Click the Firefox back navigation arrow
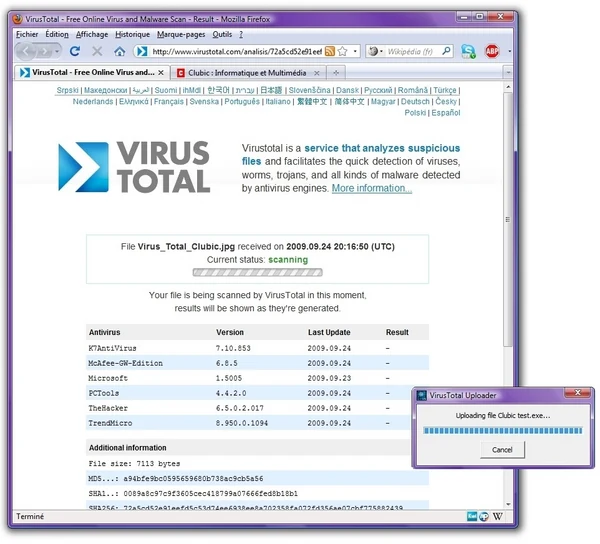600x544 pixels. pos(26,51)
